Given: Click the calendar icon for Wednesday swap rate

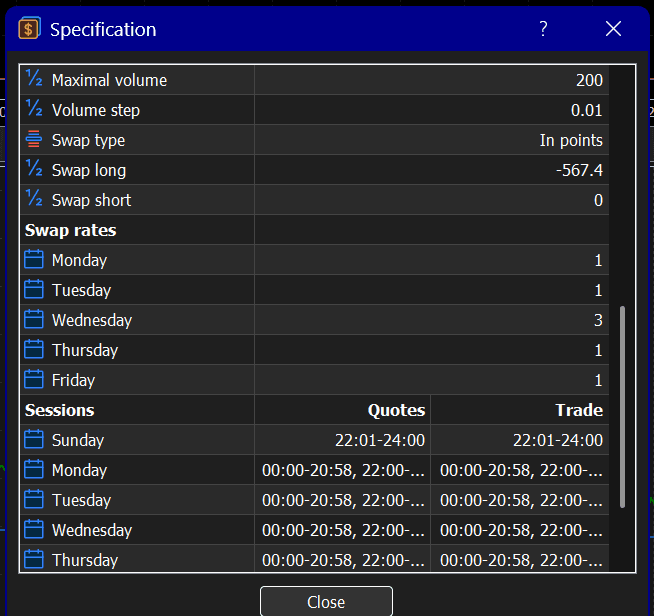Looking at the screenshot, I should click(x=34, y=319).
